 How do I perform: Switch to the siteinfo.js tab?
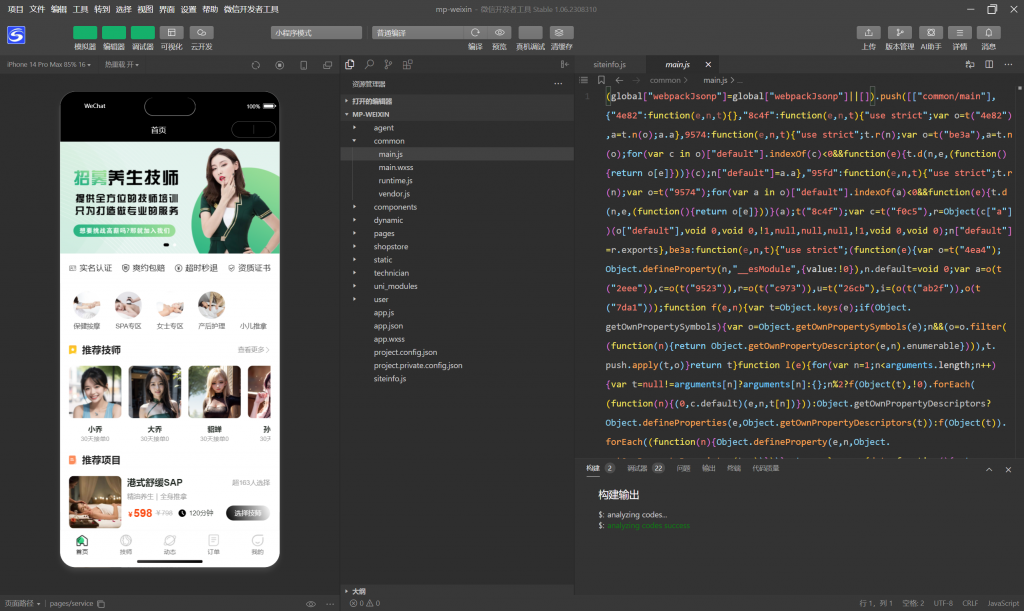(x=609, y=64)
